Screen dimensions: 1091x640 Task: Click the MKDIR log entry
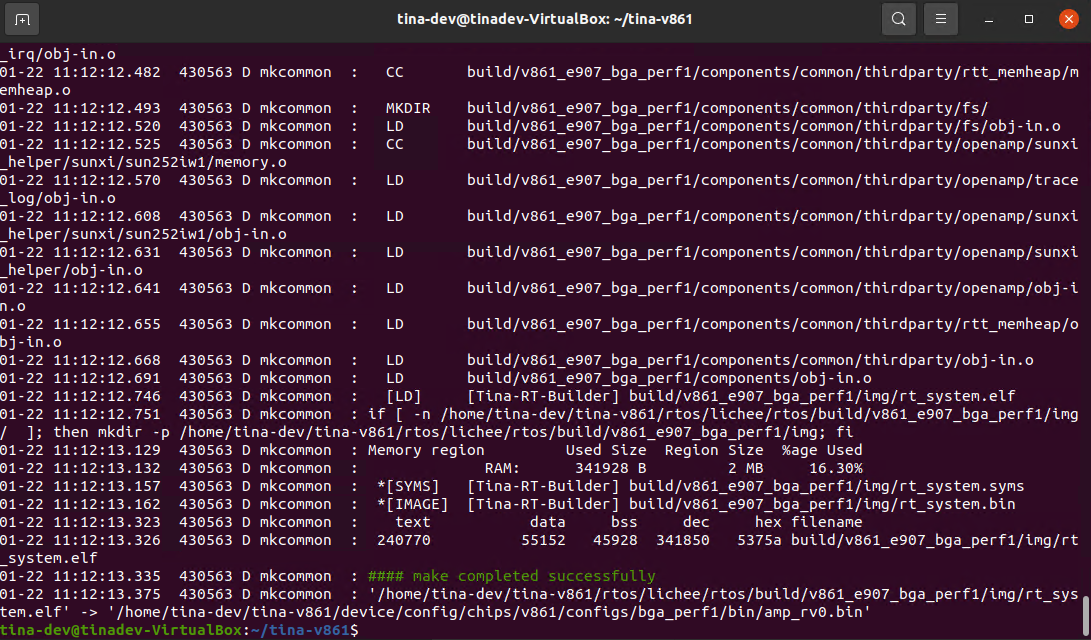coord(408,108)
